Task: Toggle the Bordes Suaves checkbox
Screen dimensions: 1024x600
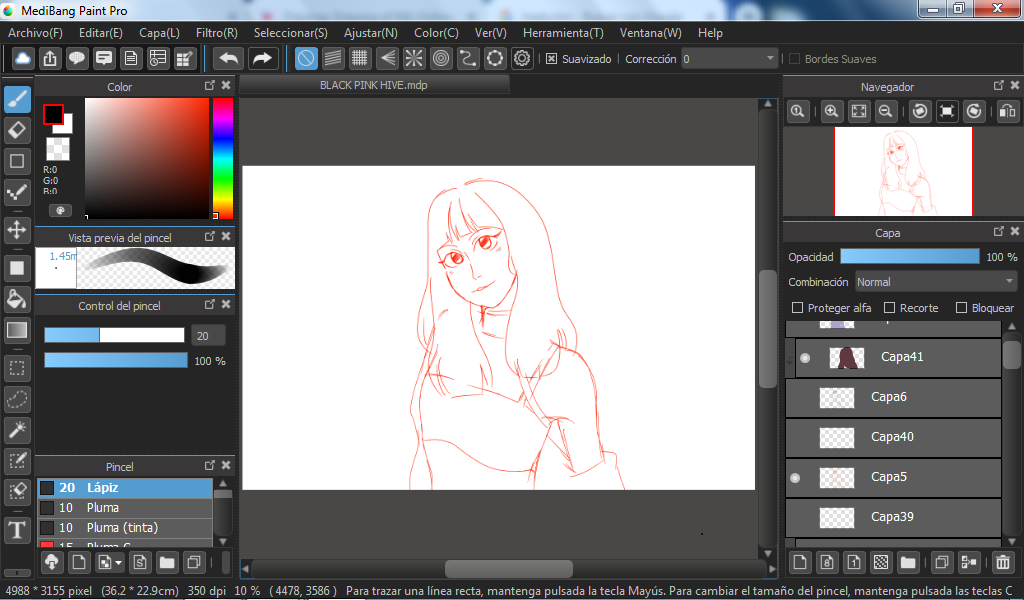Action: (x=795, y=59)
